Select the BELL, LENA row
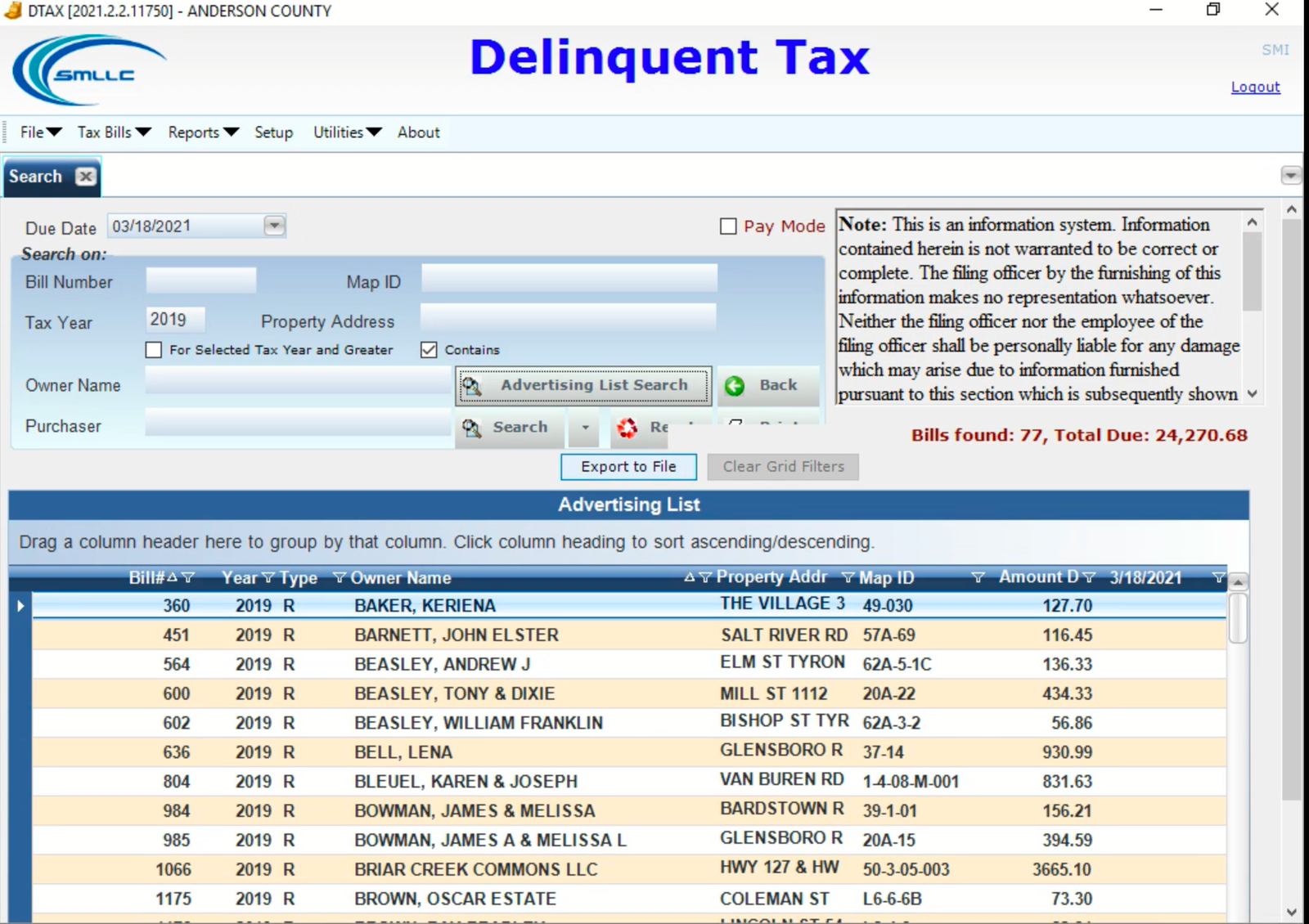 [x=629, y=752]
